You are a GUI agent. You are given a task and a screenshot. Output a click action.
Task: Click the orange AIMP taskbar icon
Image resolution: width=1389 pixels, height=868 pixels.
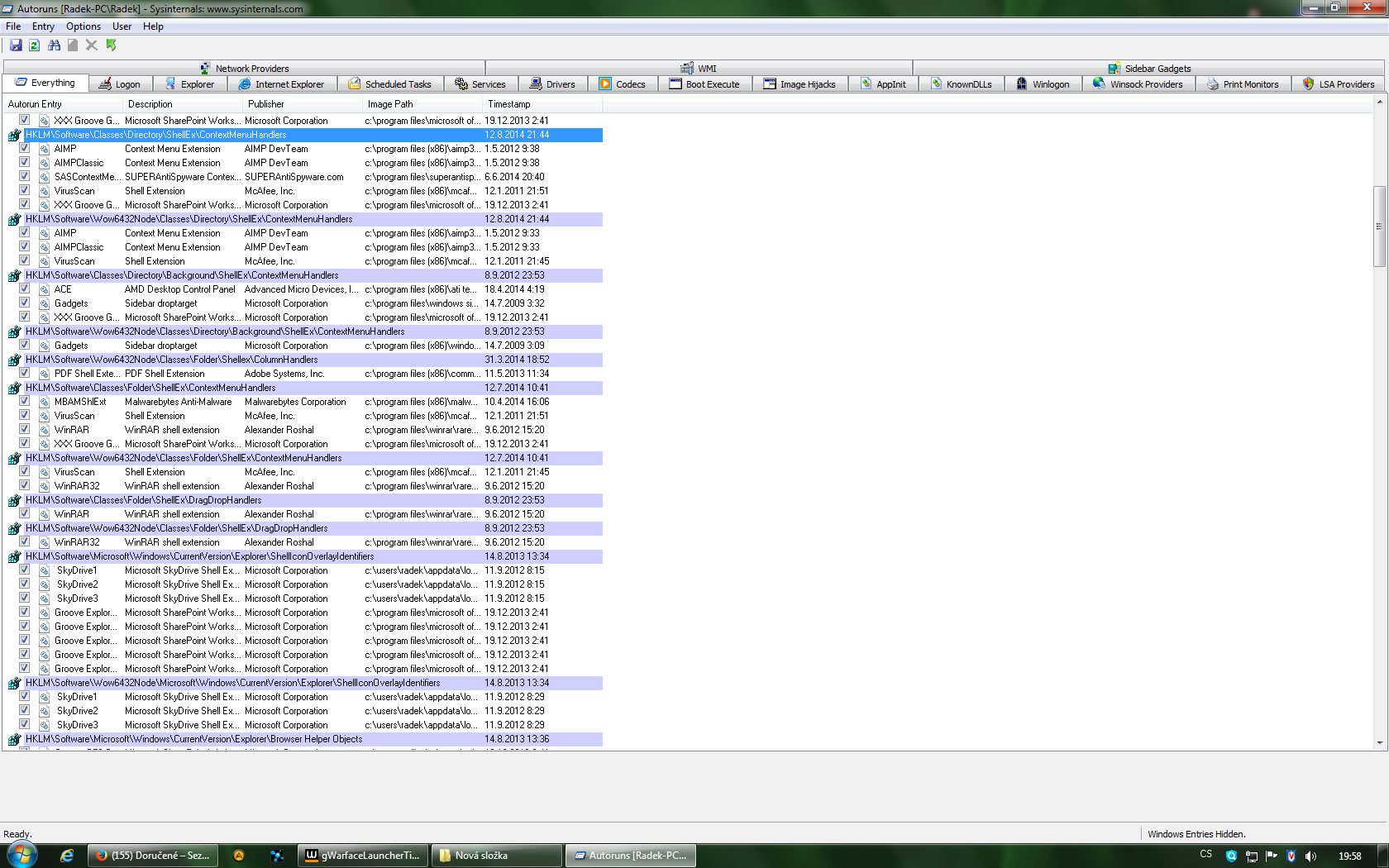tap(239, 856)
